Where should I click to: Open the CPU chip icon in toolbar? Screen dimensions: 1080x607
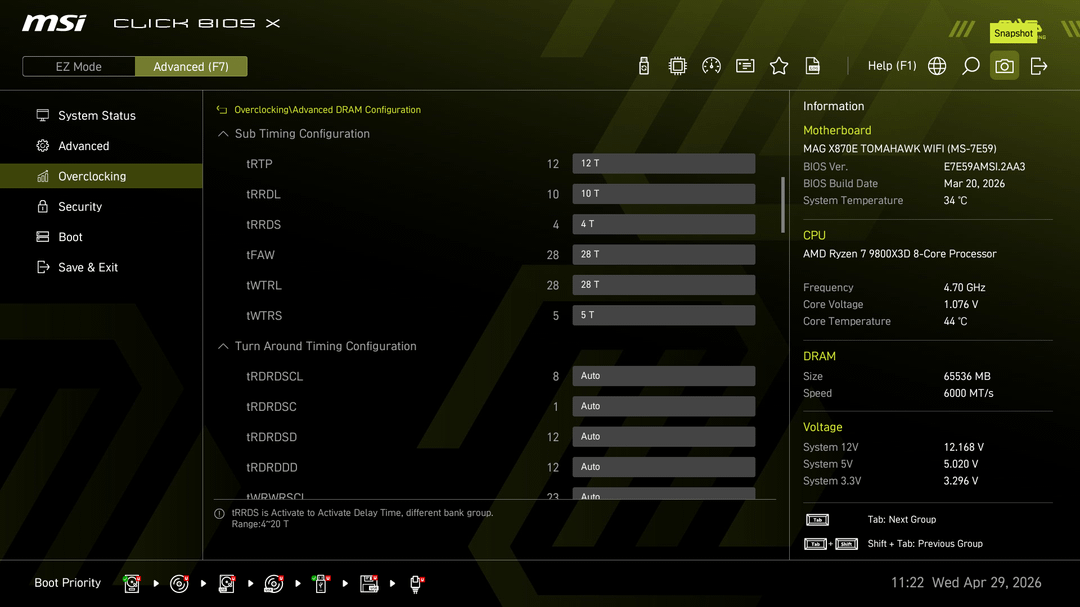coord(678,66)
